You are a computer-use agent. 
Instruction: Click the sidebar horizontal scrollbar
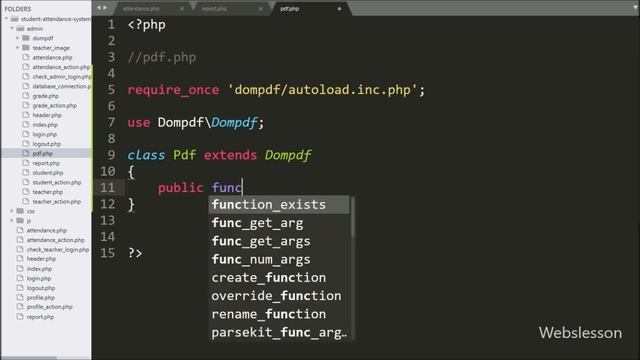[29, 358]
